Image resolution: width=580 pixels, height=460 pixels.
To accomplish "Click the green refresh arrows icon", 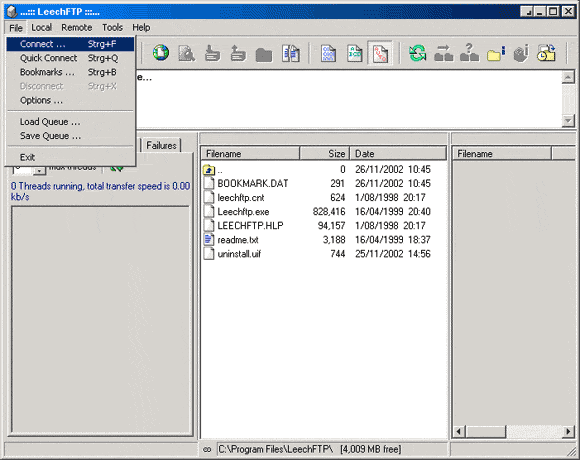I will pyautogui.click(x=418, y=53).
